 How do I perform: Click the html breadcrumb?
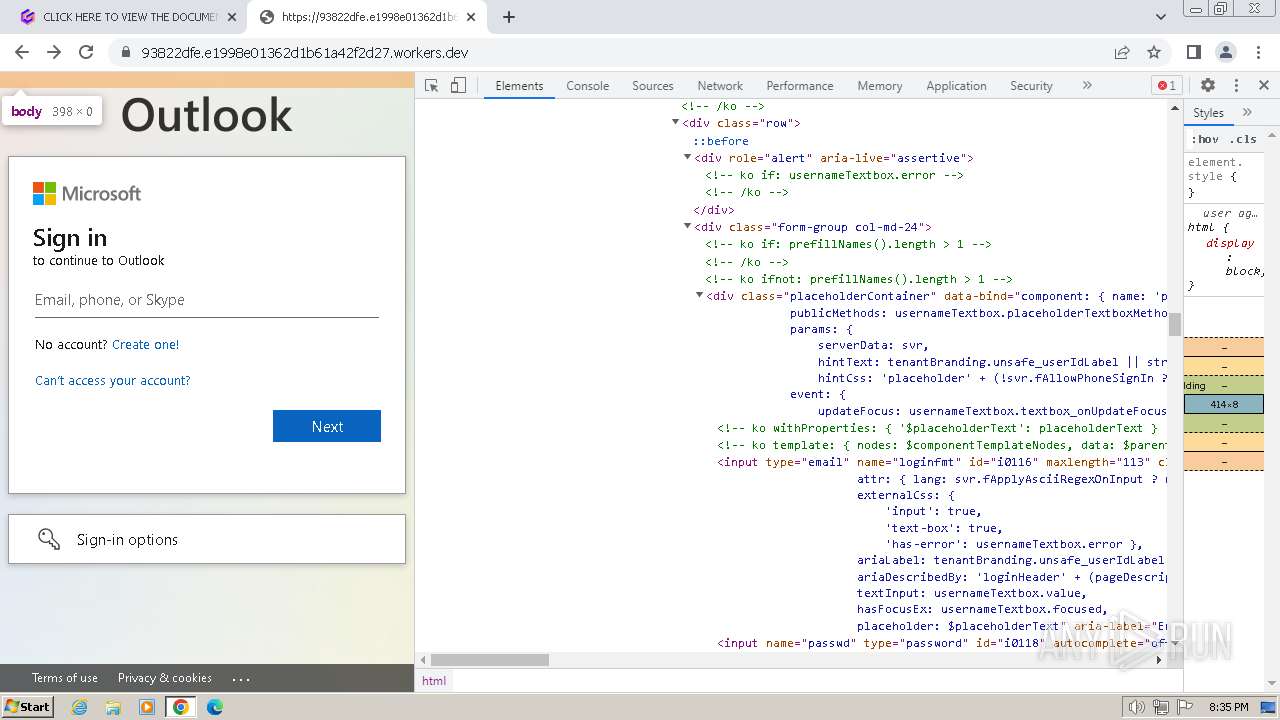[x=434, y=681]
